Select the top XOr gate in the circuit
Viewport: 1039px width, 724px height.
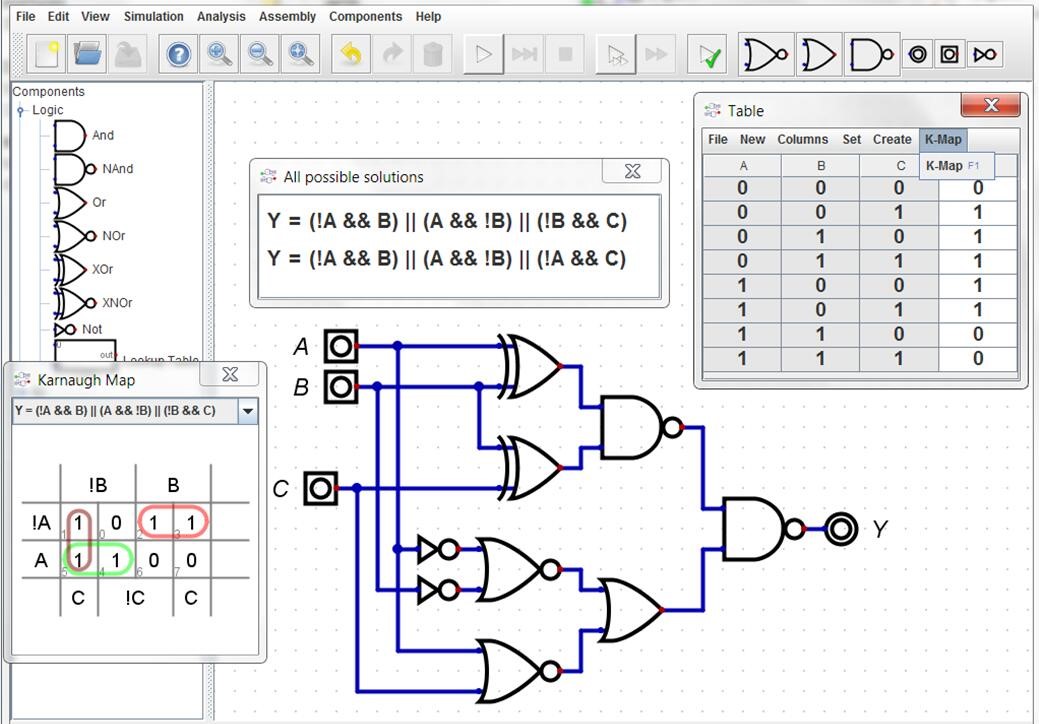click(x=531, y=366)
